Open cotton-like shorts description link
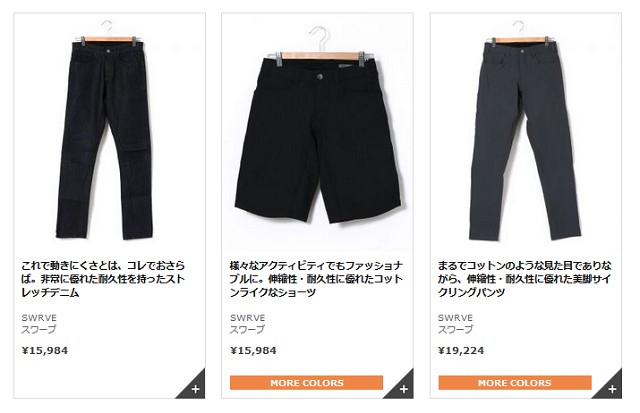This screenshot has height=413, width=640. pyautogui.click(x=316, y=279)
